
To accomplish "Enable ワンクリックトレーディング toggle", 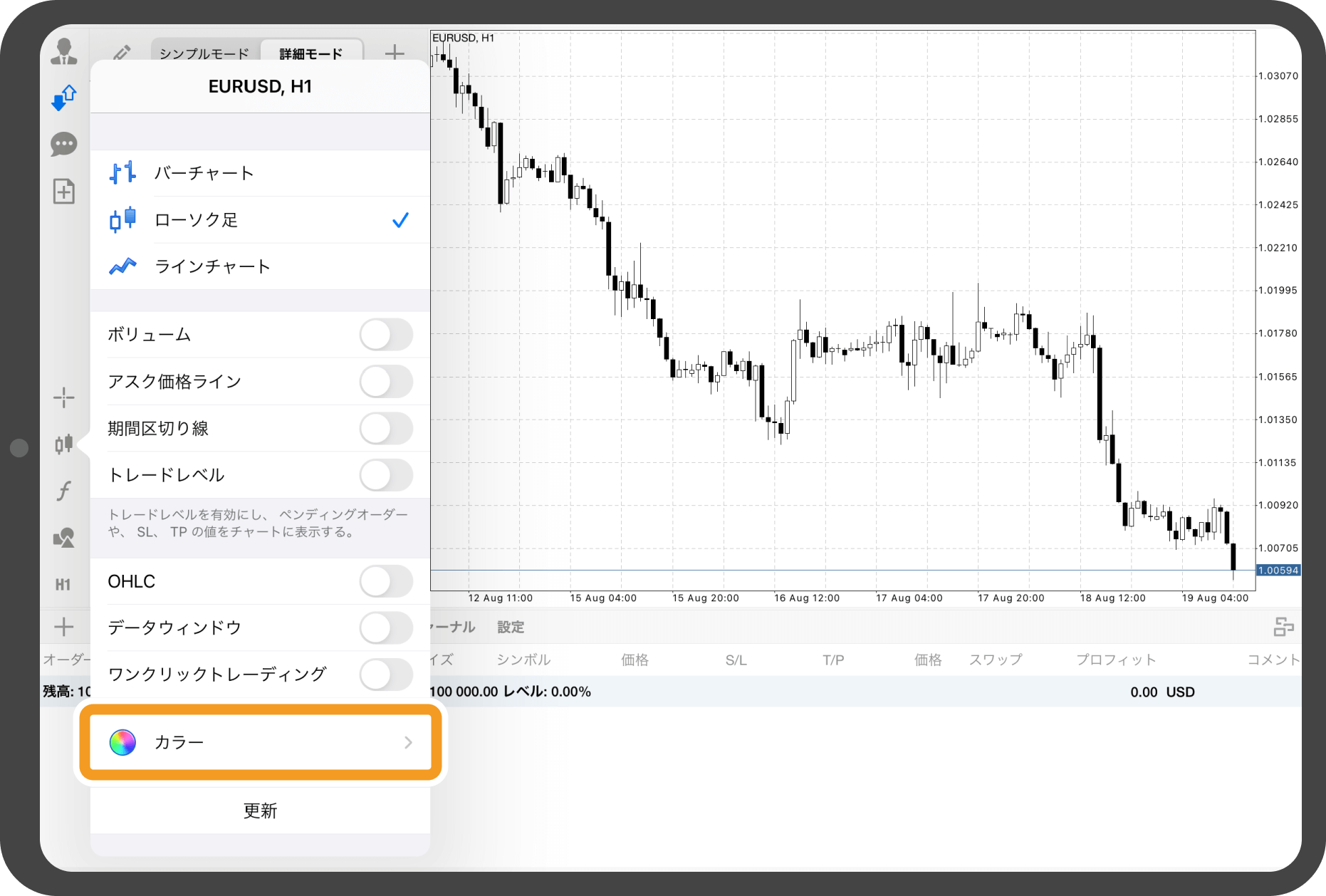I will pyautogui.click(x=385, y=674).
